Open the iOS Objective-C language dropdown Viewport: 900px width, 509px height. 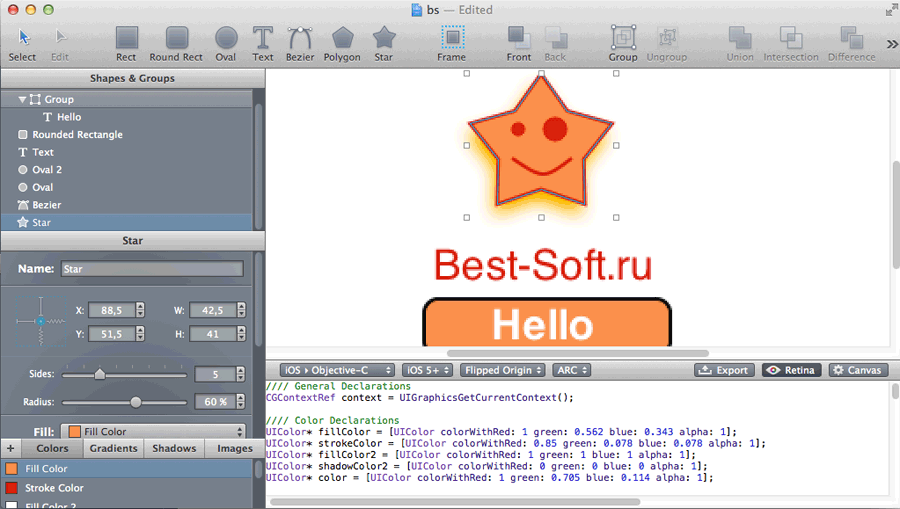[336, 370]
